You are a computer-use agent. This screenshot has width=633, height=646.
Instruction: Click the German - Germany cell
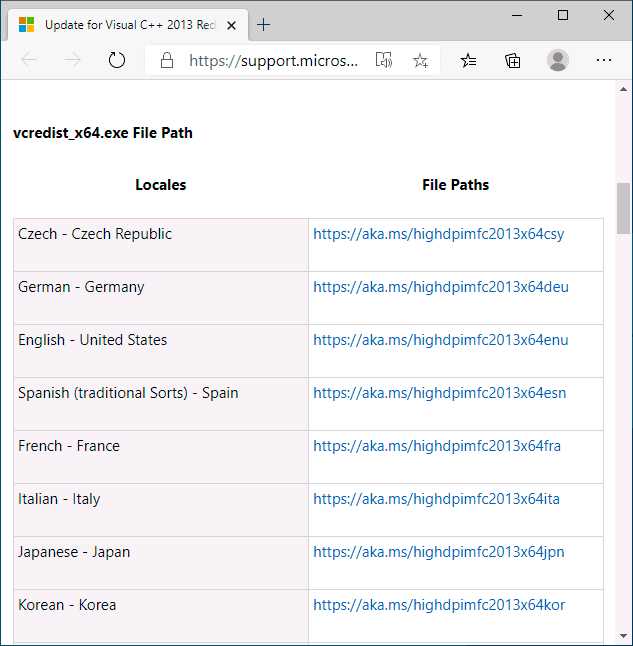161,298
